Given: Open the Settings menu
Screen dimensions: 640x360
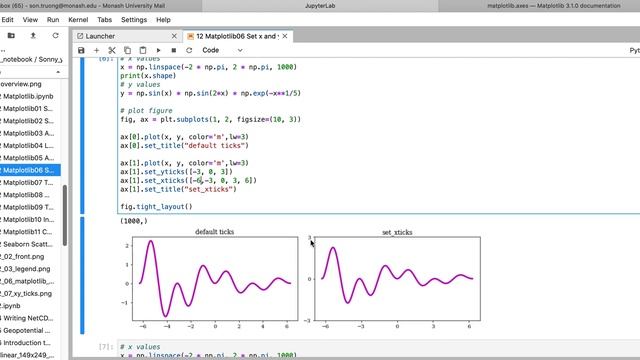Looking at the screenshot, I should [134, 20].
